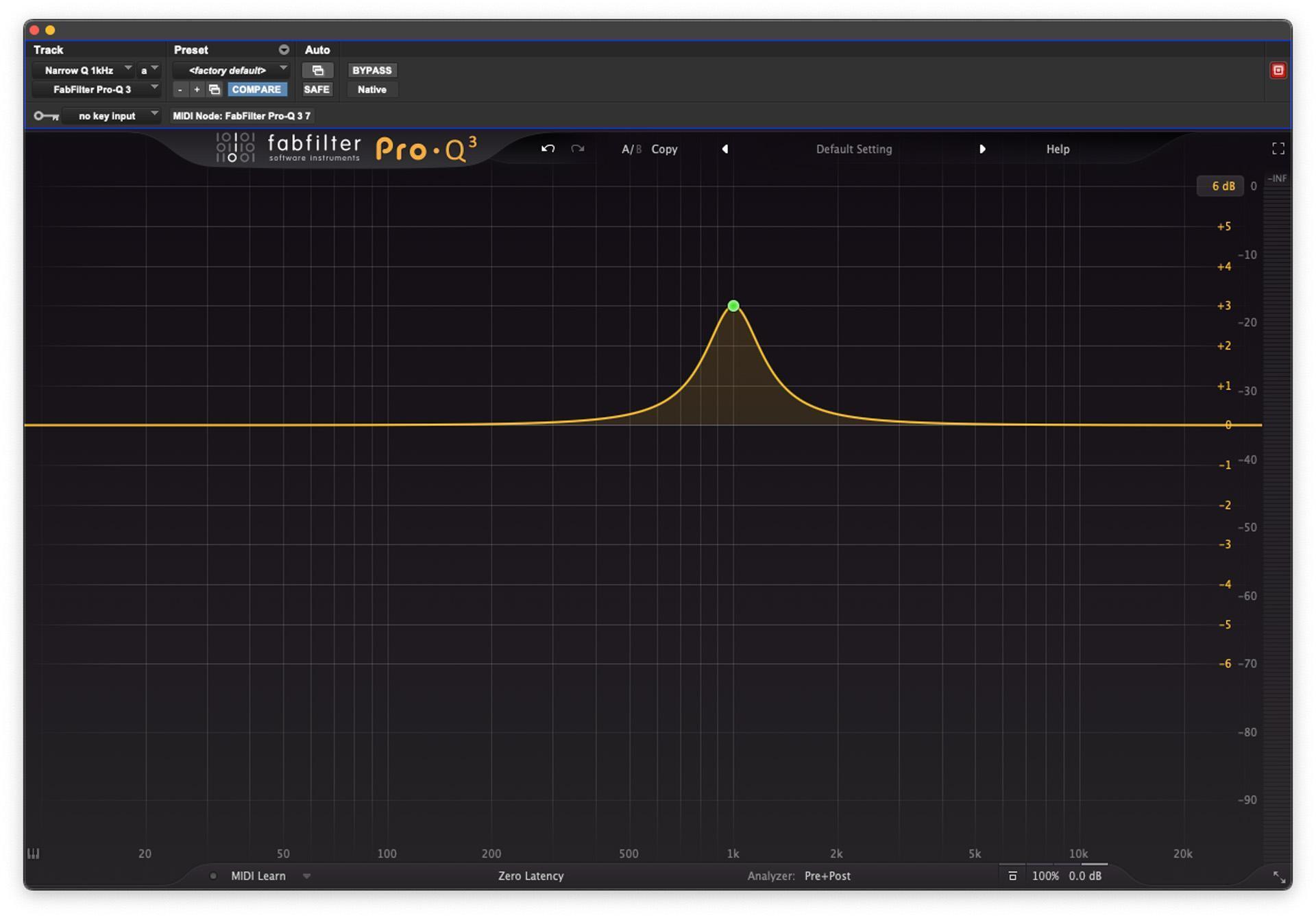Click the COMPARE button
This screenshot has width=1316, height=918.
pyautogui.click(x=257, y=89)
